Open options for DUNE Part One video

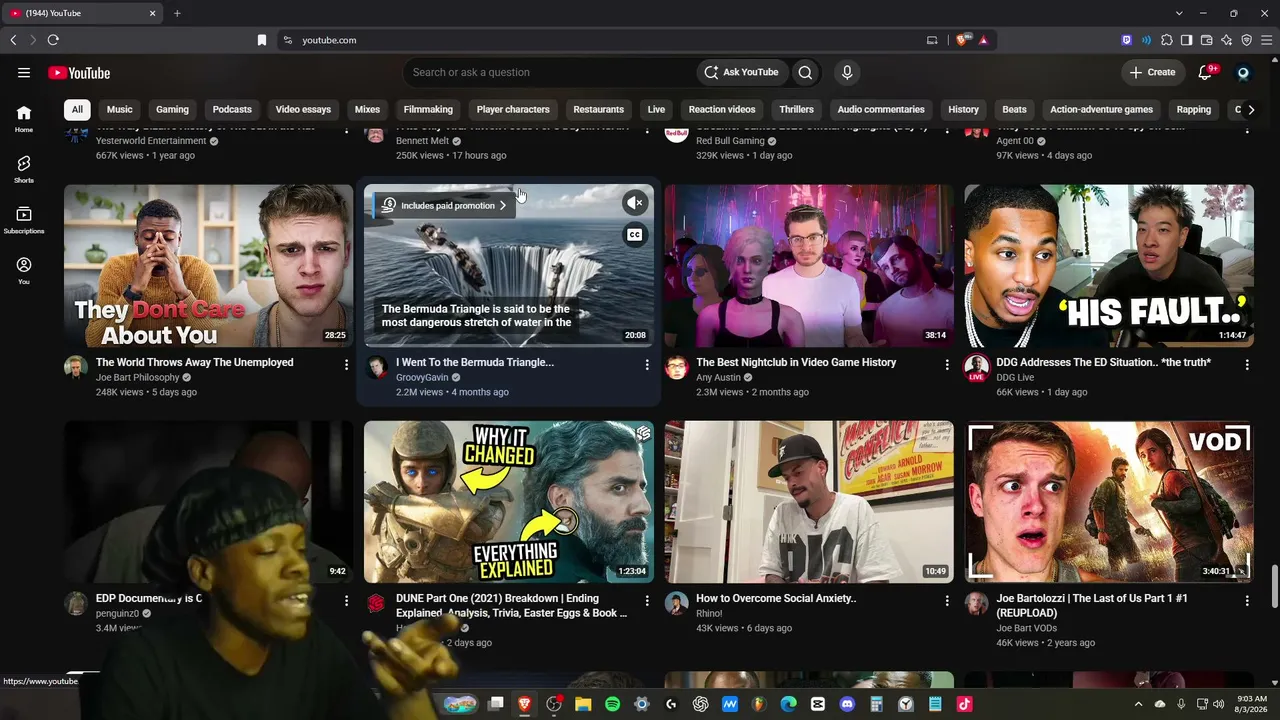coord(646,601)
